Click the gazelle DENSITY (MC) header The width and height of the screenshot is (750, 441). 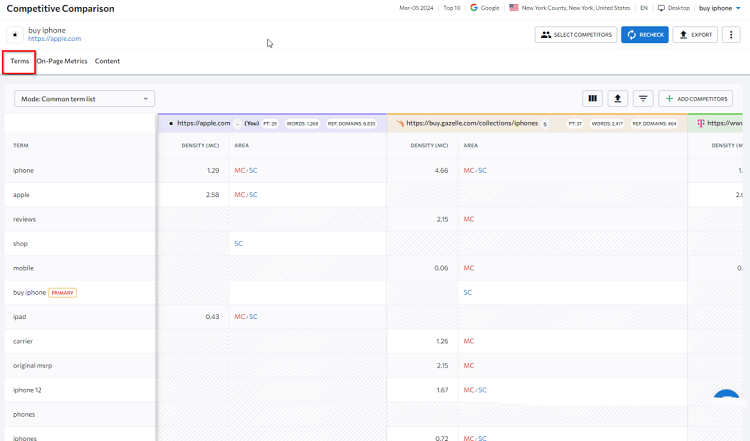(x=429, y=145)
